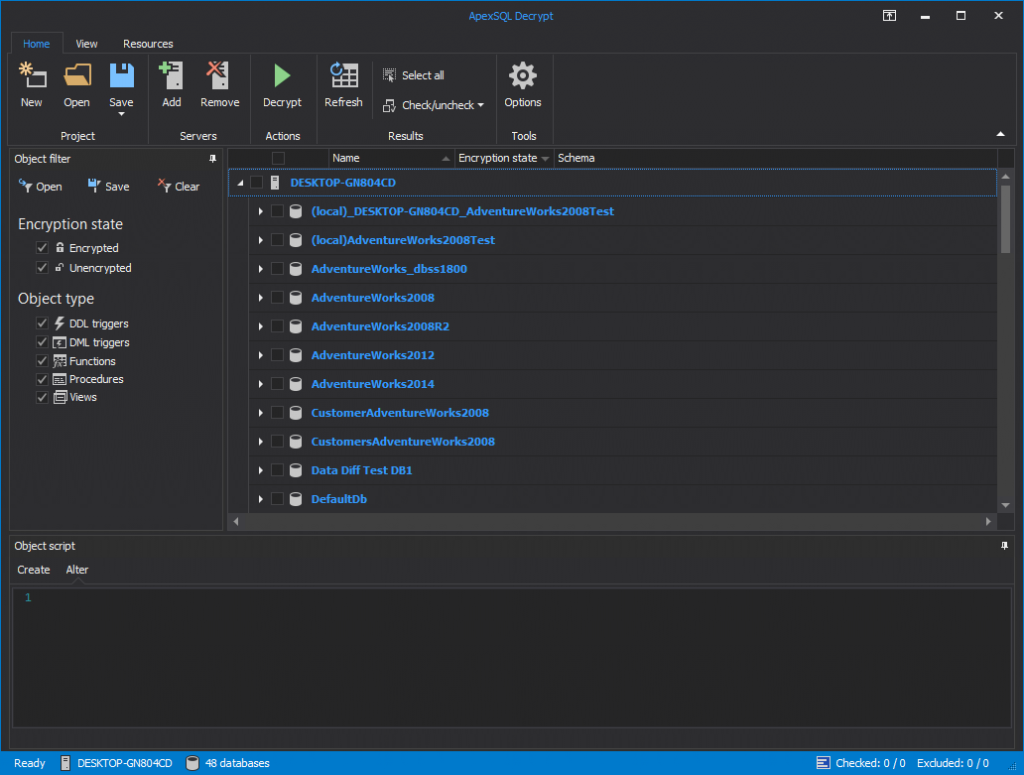Uncheck the Encrypted state filter
Viewport: 1024px width, 775px height.
(x=42, y=248)
